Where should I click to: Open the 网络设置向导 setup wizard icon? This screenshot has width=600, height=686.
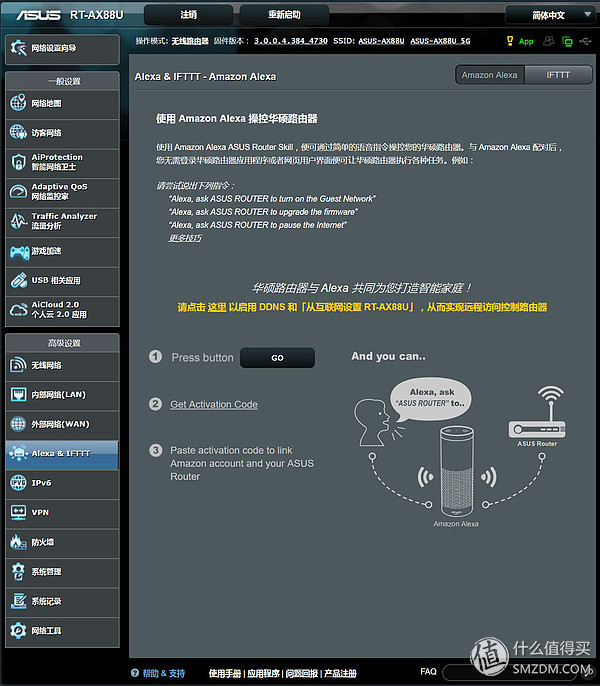[18, 48]
